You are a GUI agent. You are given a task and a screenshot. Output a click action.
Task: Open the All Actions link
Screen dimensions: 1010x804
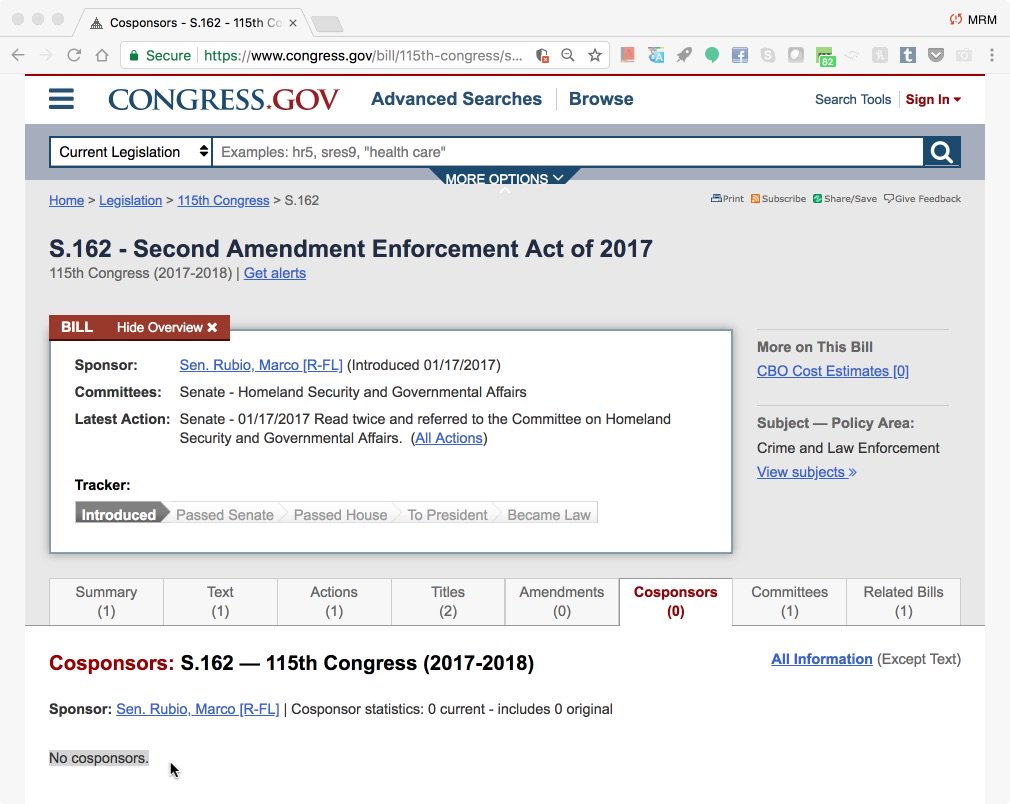pos(449,438)
